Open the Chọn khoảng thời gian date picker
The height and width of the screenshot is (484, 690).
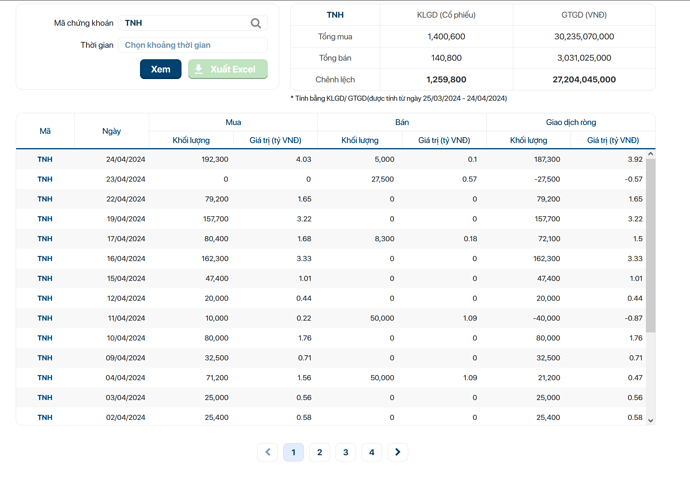tap(192, 45)
